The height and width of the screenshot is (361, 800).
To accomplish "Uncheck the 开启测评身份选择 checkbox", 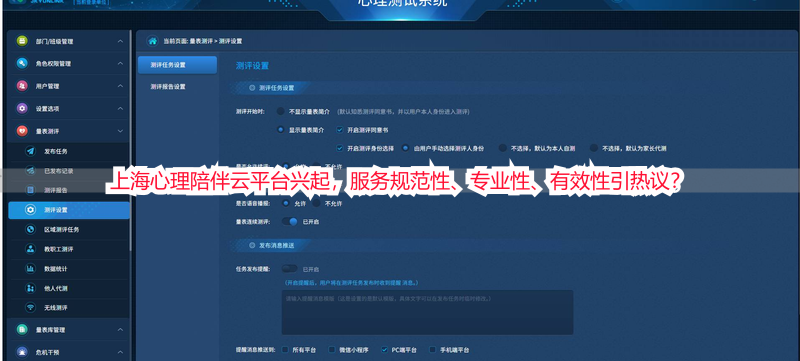I will tap(340, 148).
